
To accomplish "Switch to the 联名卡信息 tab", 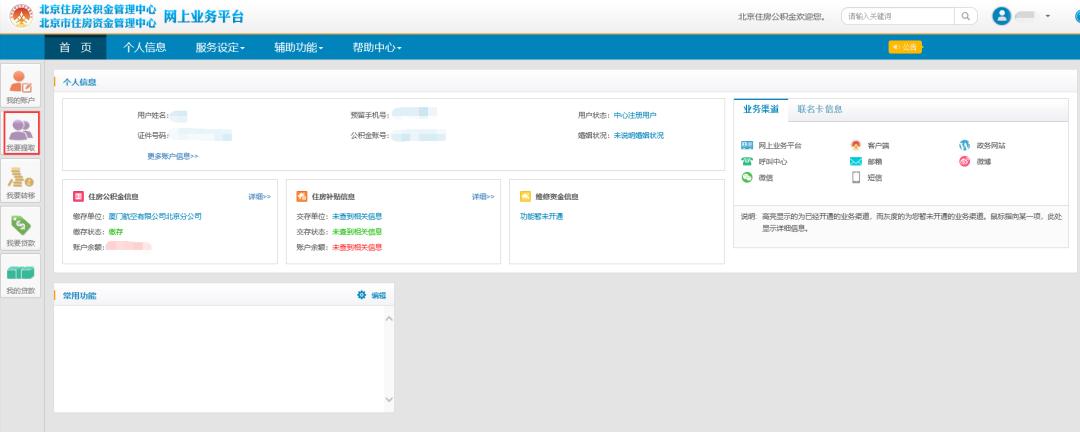I will [820, 110].
